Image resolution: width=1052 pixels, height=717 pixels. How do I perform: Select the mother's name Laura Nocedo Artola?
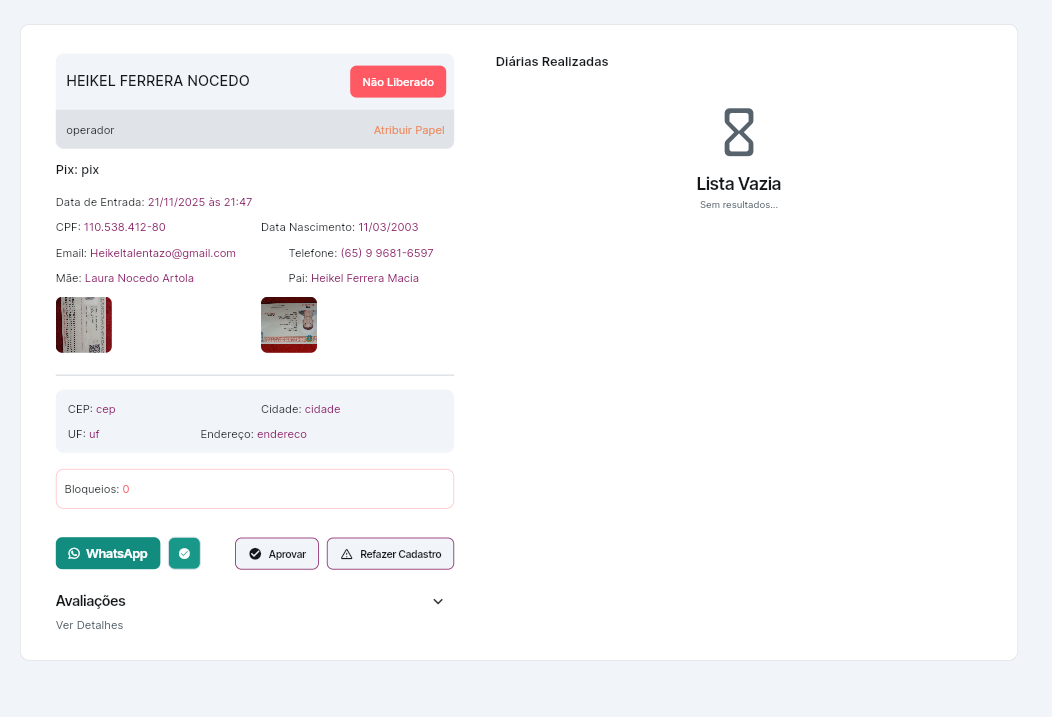(x=139, y=278)
